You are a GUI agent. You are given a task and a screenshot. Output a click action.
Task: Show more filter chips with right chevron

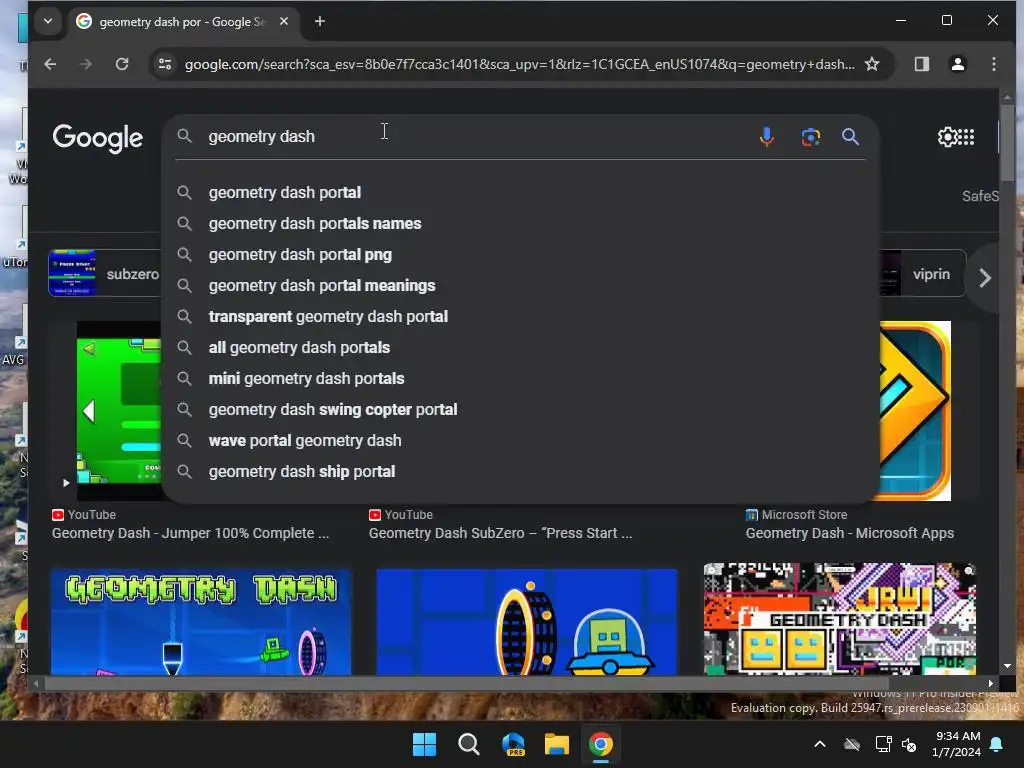click(x=985, y=278)
